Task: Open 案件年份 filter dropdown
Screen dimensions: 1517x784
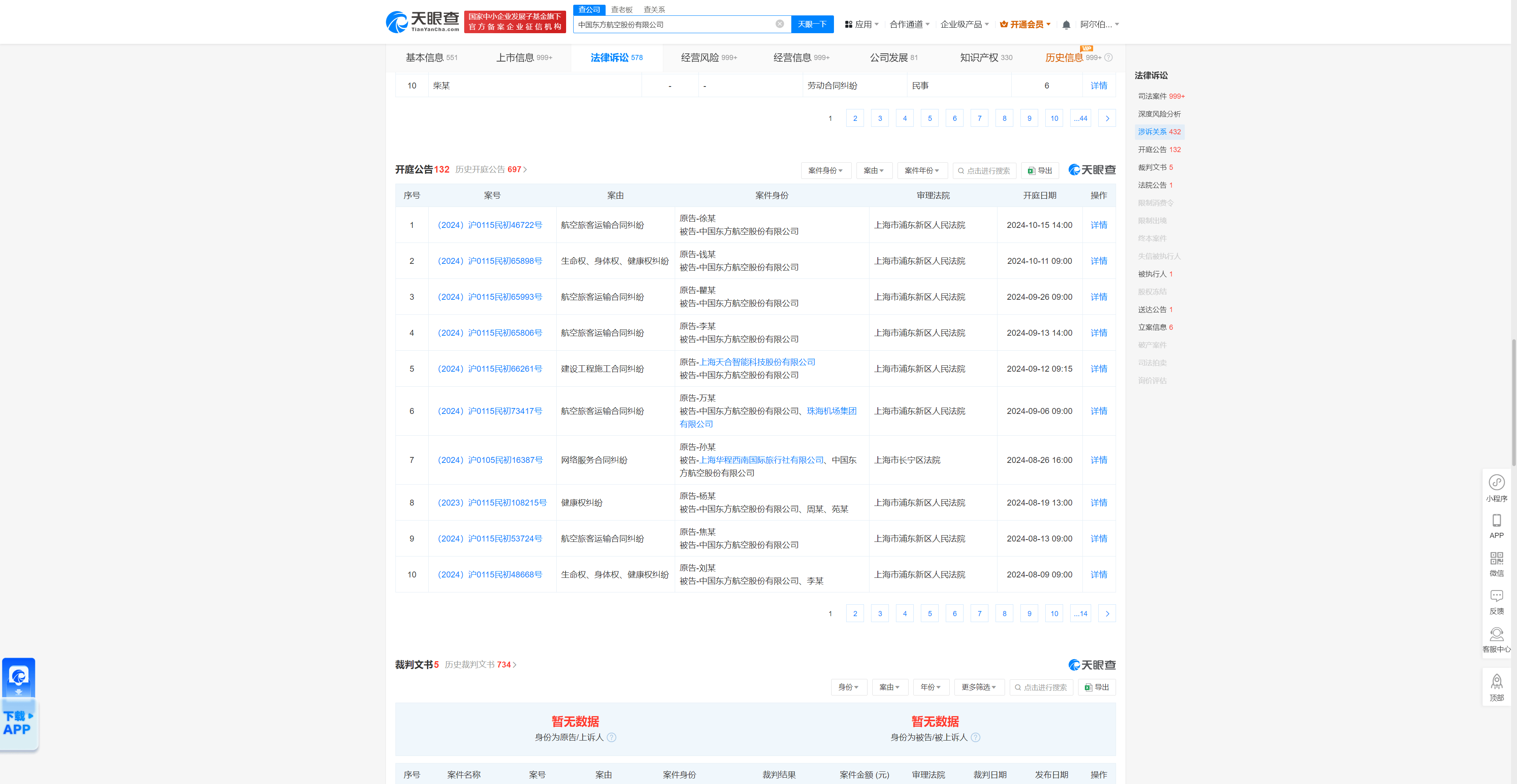Action: click(x=922, y=171)
